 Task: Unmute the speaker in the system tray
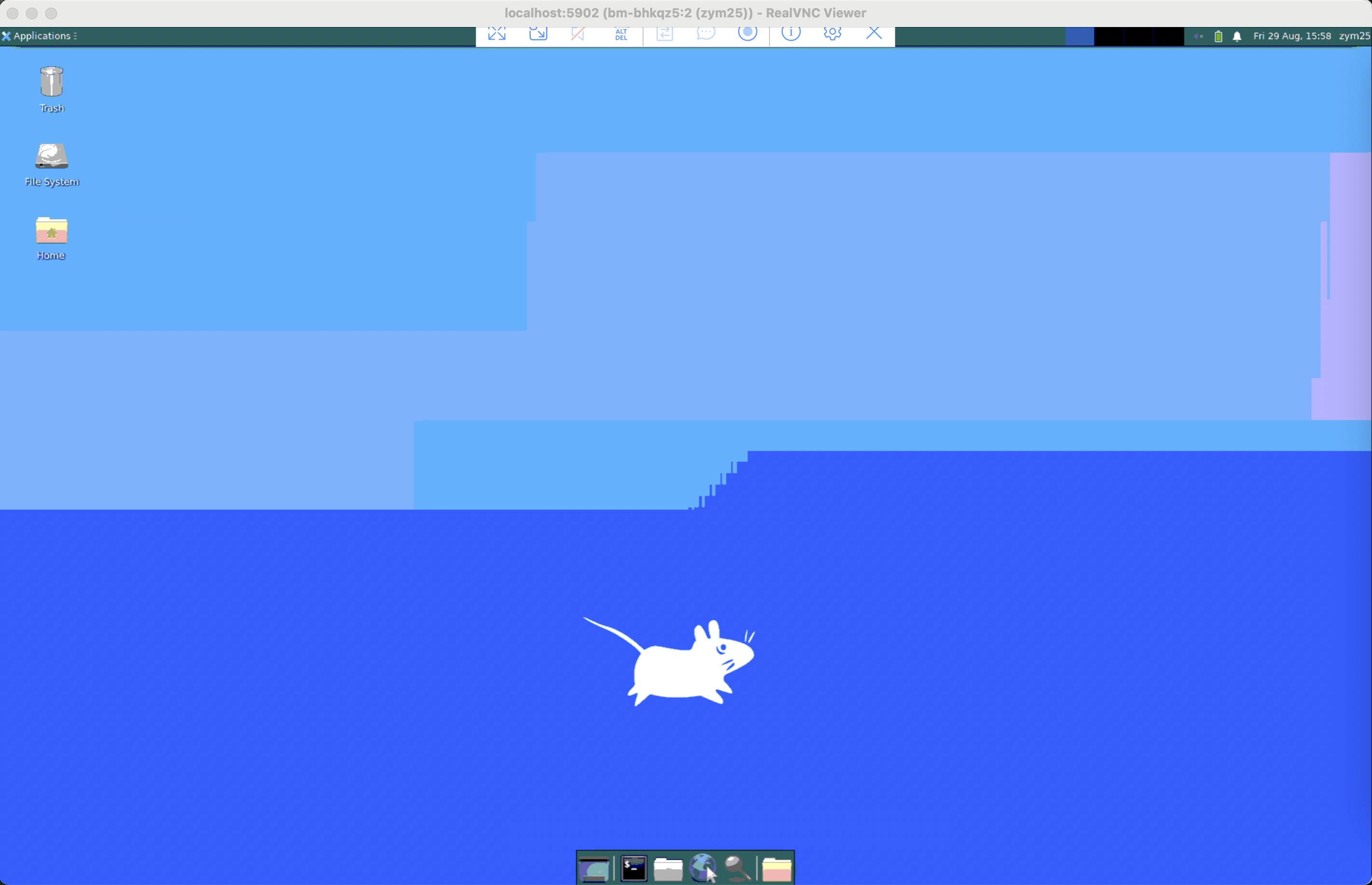[x=1198, y=36]
